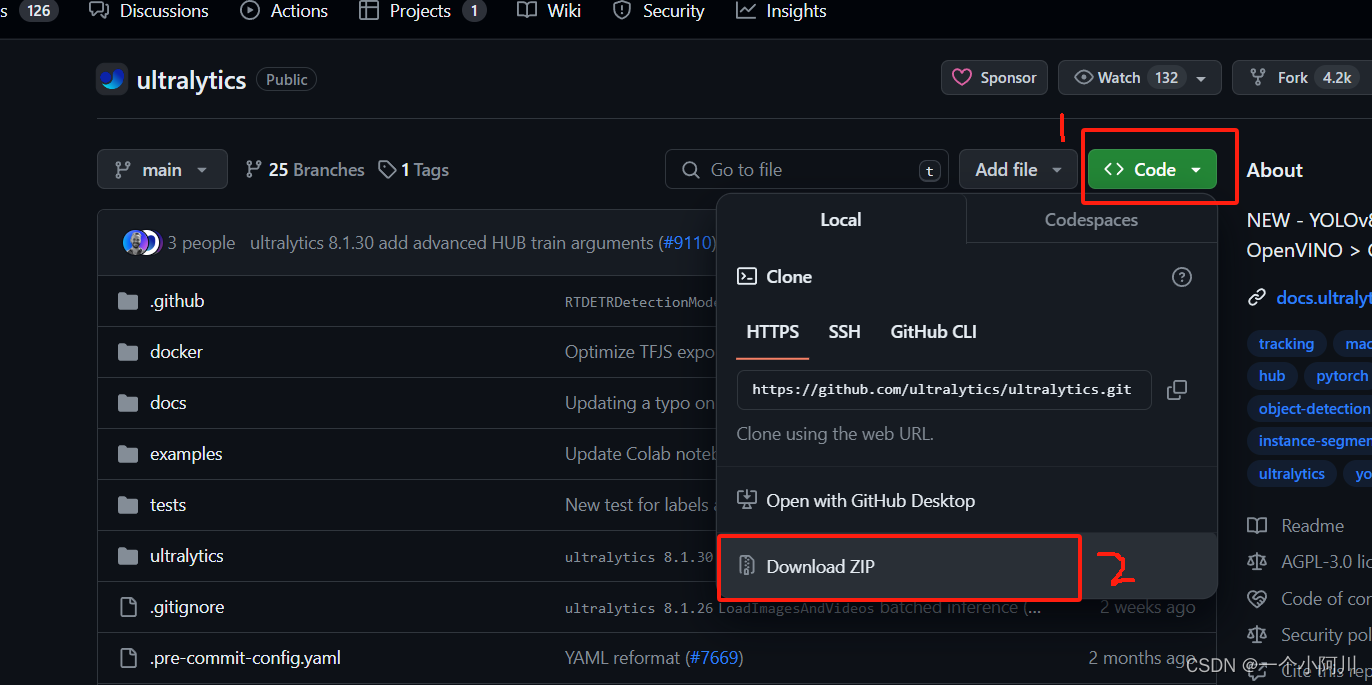Open the Add file dropdown
This screenshot has width=1372, height=685.
[x=1018, y=169]
